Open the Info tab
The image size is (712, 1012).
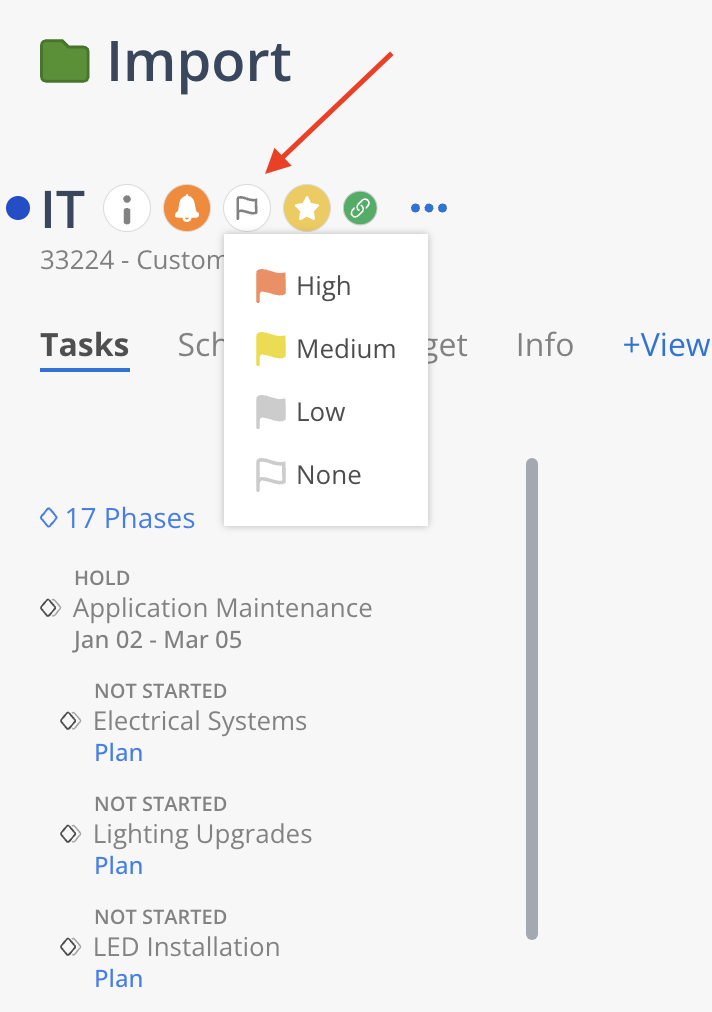(x=544, y=346)
